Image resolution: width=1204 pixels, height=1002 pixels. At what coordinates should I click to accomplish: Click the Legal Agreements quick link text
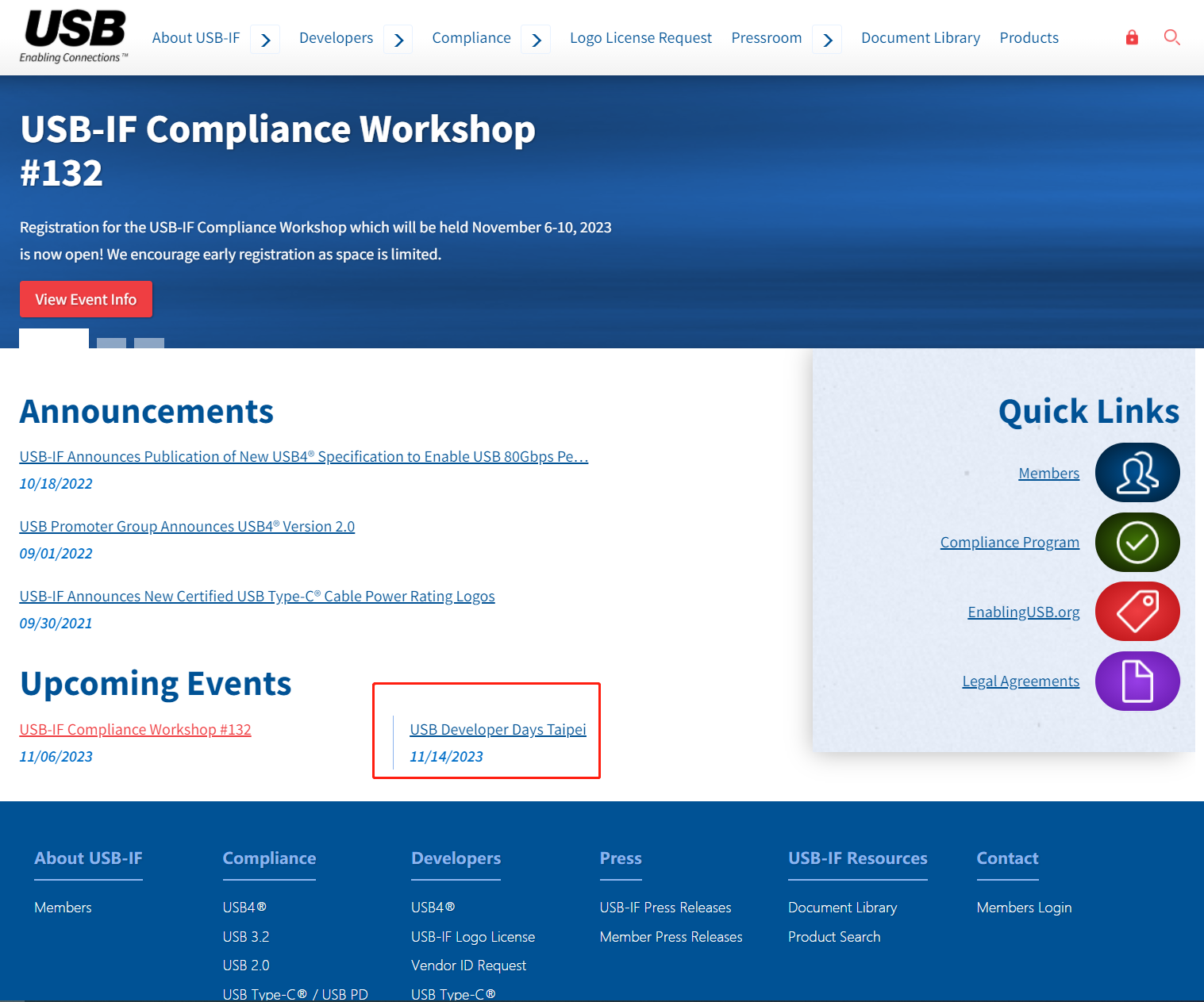1021,681
